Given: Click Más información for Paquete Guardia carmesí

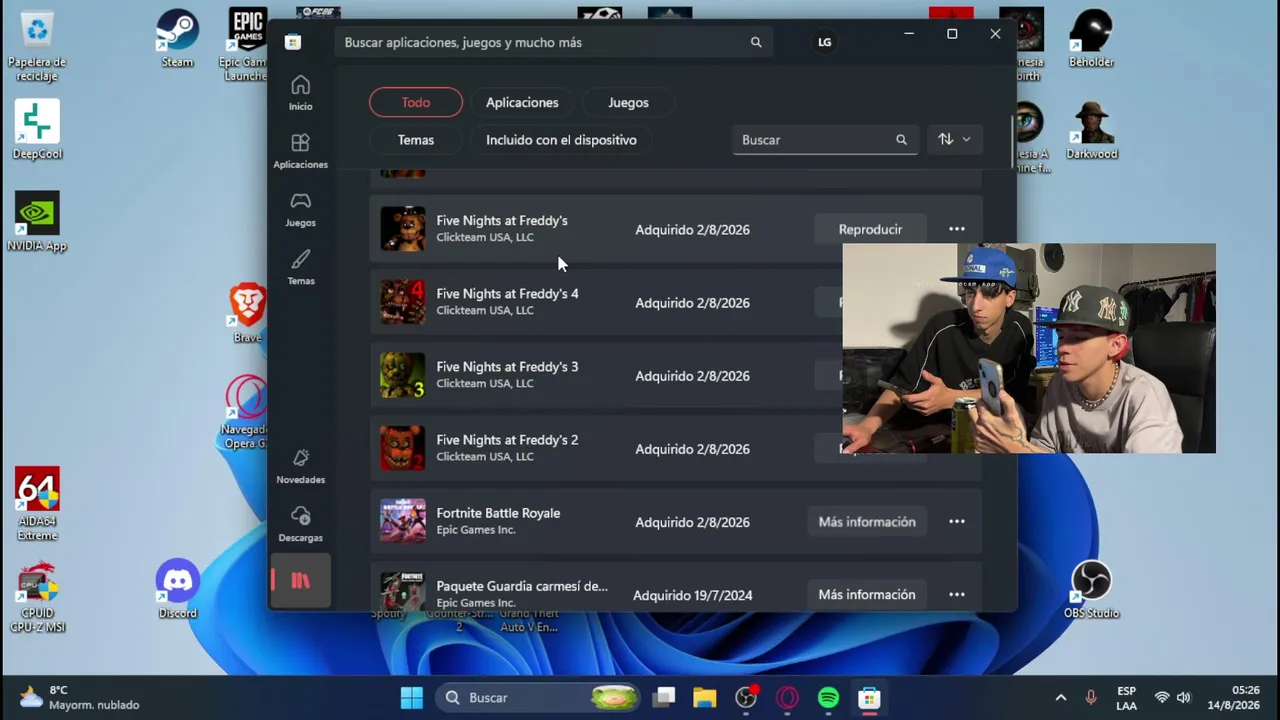Looking at the screenshot, I should click(867, 594).
